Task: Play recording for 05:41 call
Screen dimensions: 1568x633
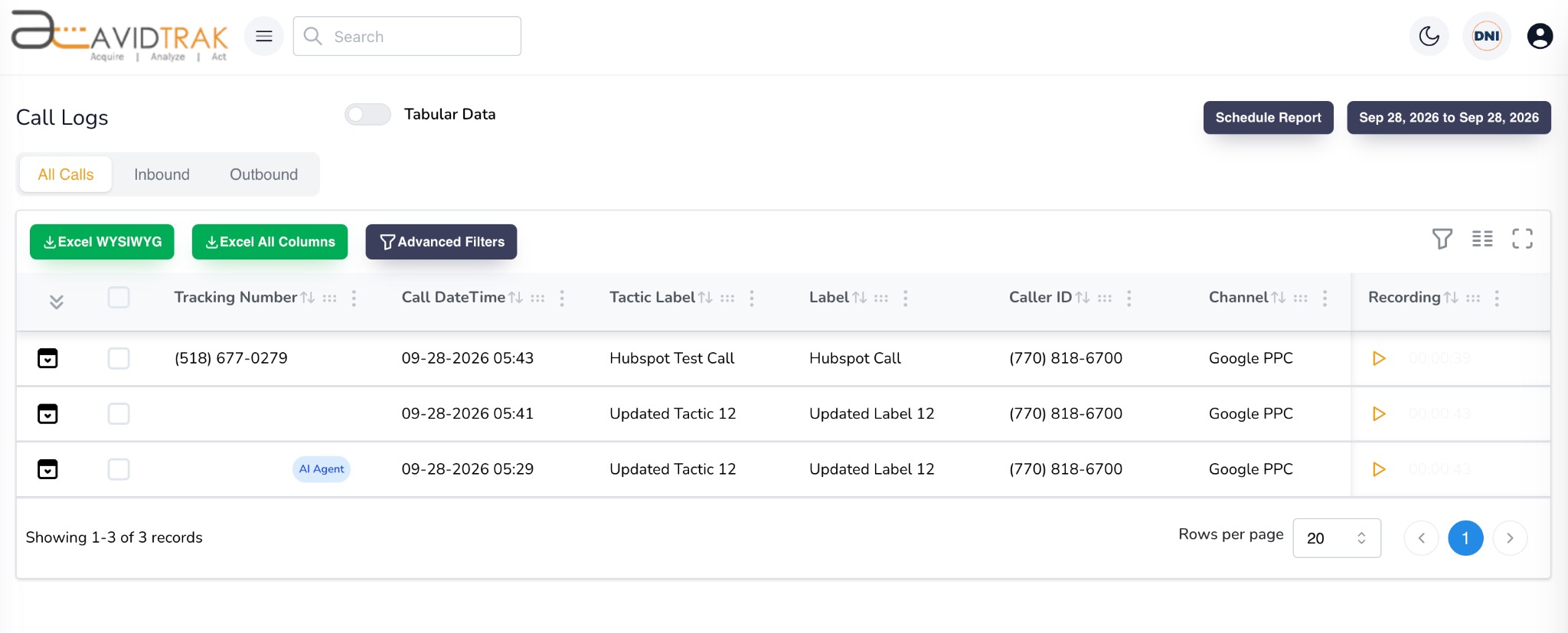Action: click(1379, 414)
